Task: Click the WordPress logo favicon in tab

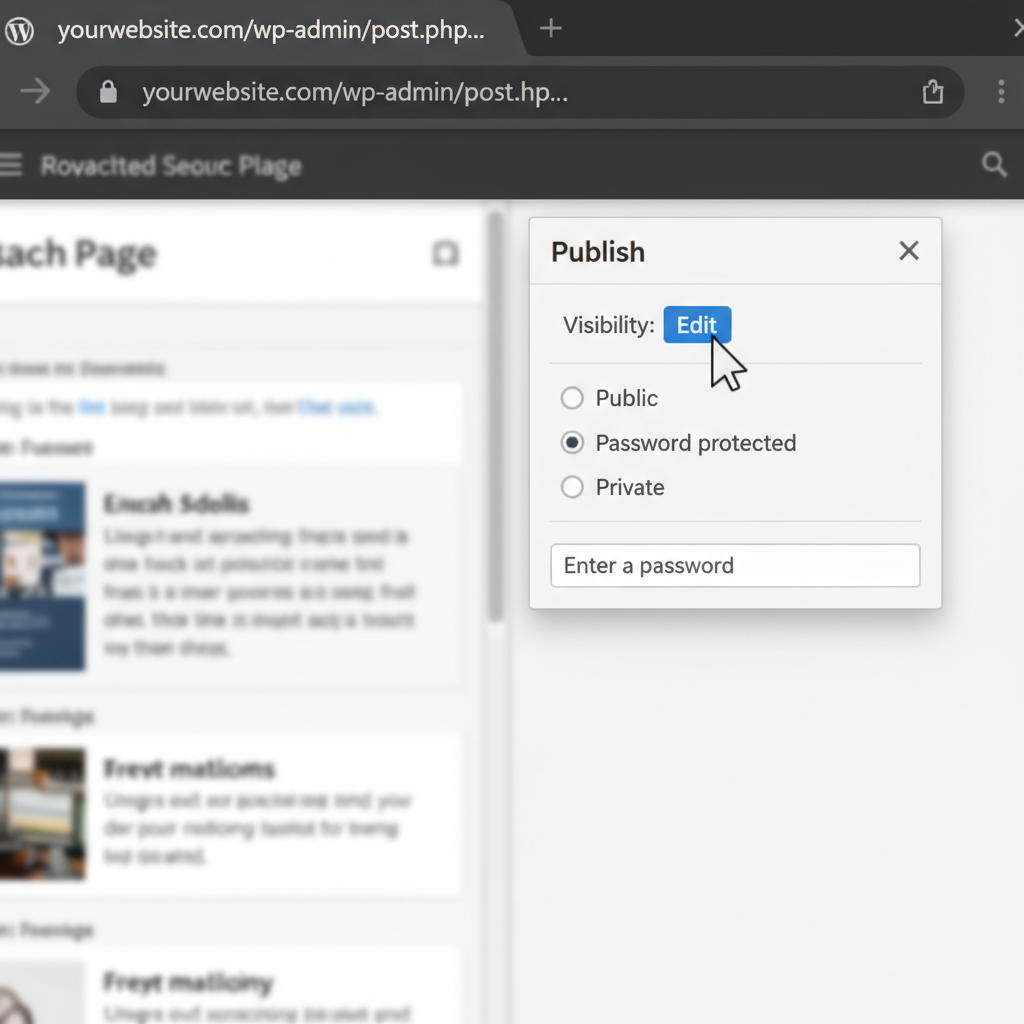Action: [x=19, y=31]
